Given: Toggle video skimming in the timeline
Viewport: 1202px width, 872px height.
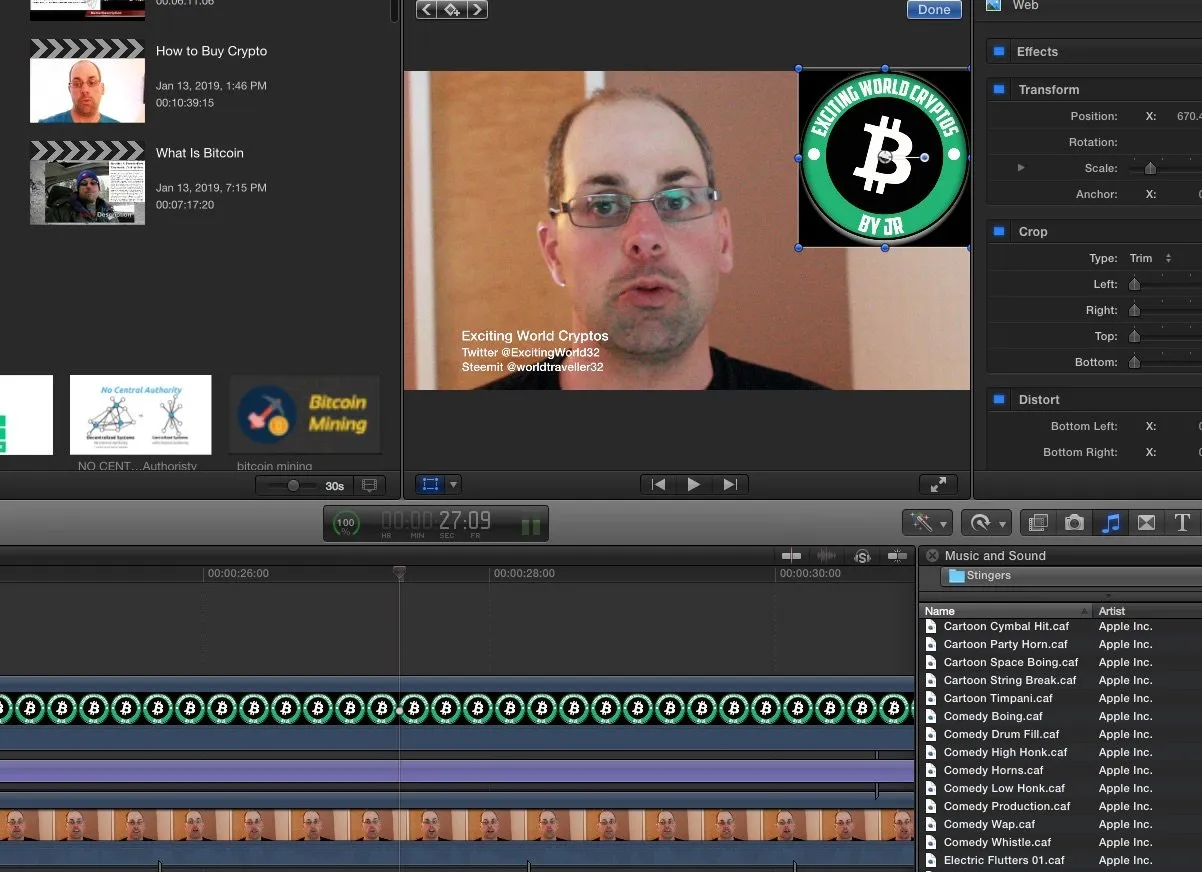Looking at the screenshot, I should pos(792,556).
